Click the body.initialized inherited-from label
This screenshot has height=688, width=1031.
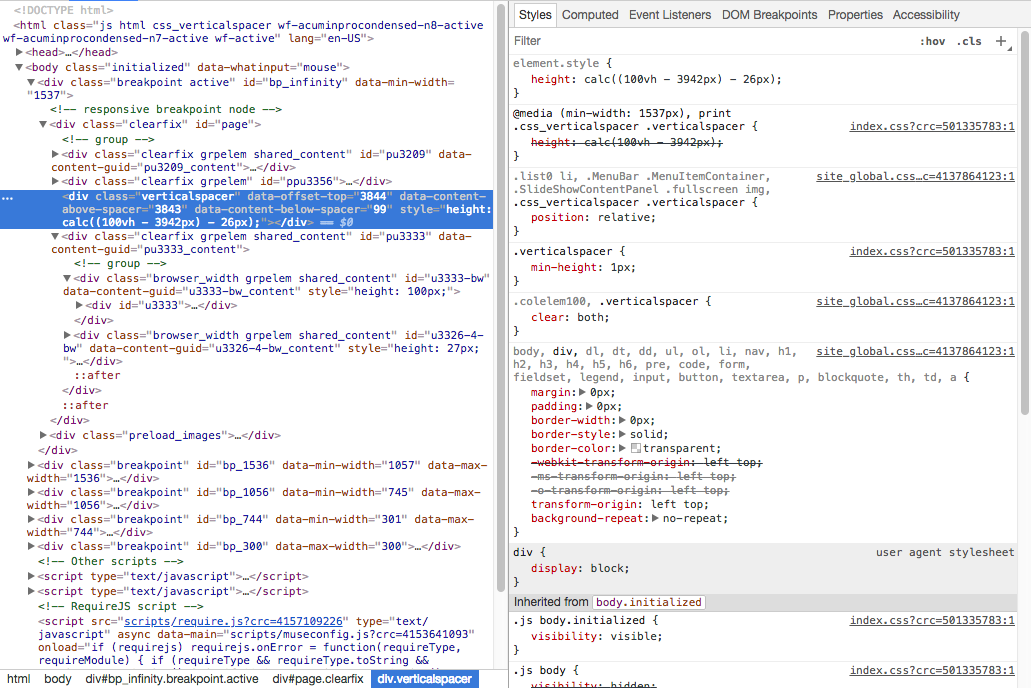[x=648, y=602]
